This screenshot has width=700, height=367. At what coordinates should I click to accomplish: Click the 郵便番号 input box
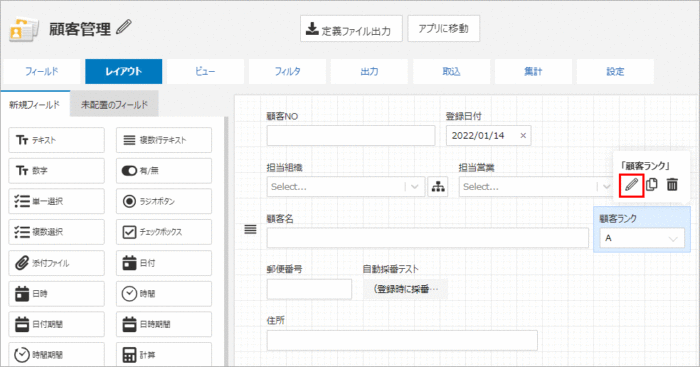point(309,289)
